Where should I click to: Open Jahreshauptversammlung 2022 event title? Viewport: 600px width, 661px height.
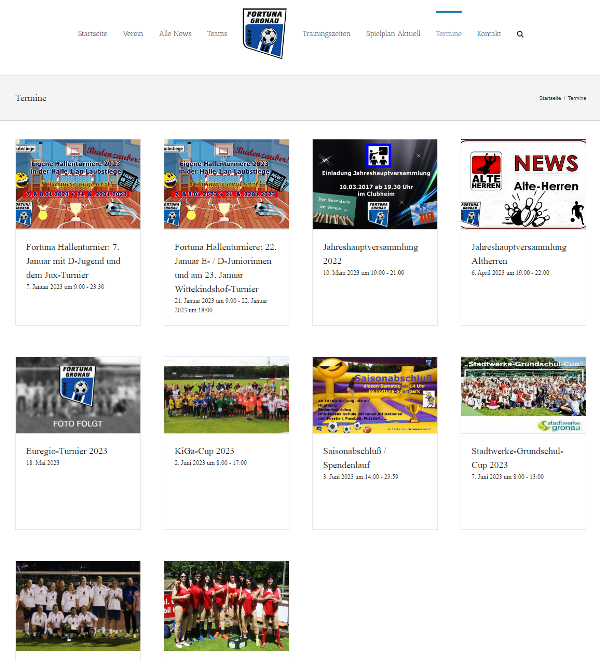pyautogui.click(x=371, y=254)
